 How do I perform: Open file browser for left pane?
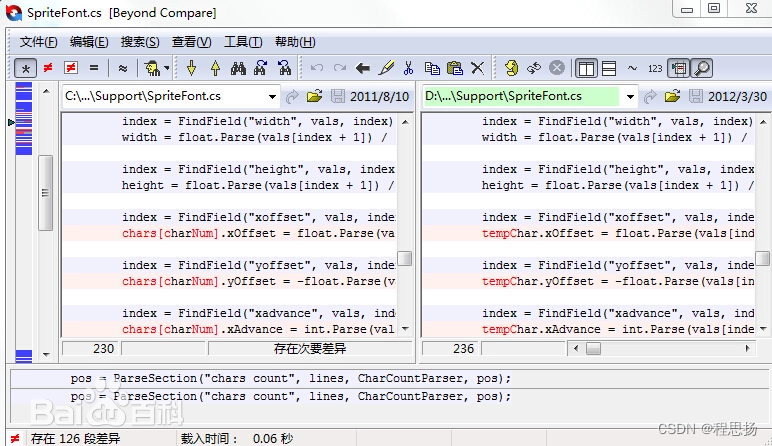click(315, 96)
